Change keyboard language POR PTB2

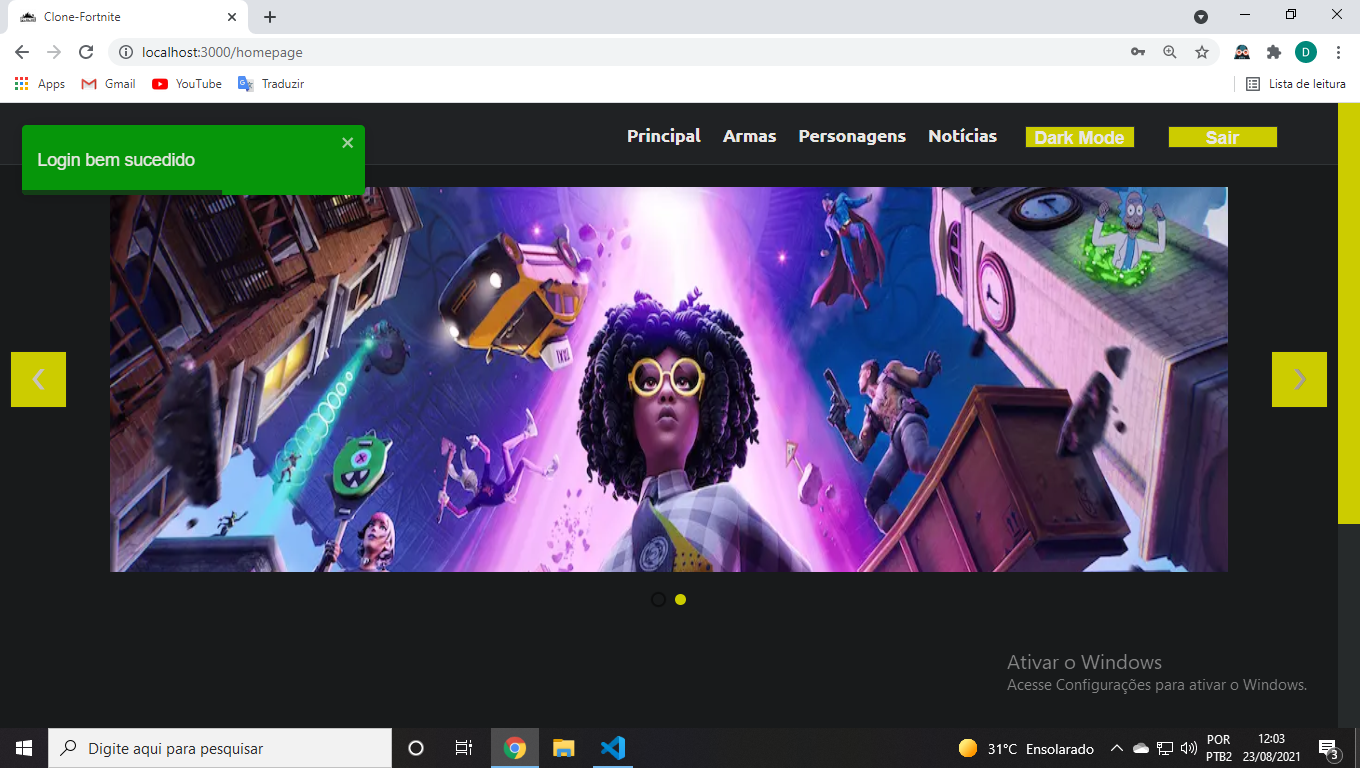pos(1219,748)
